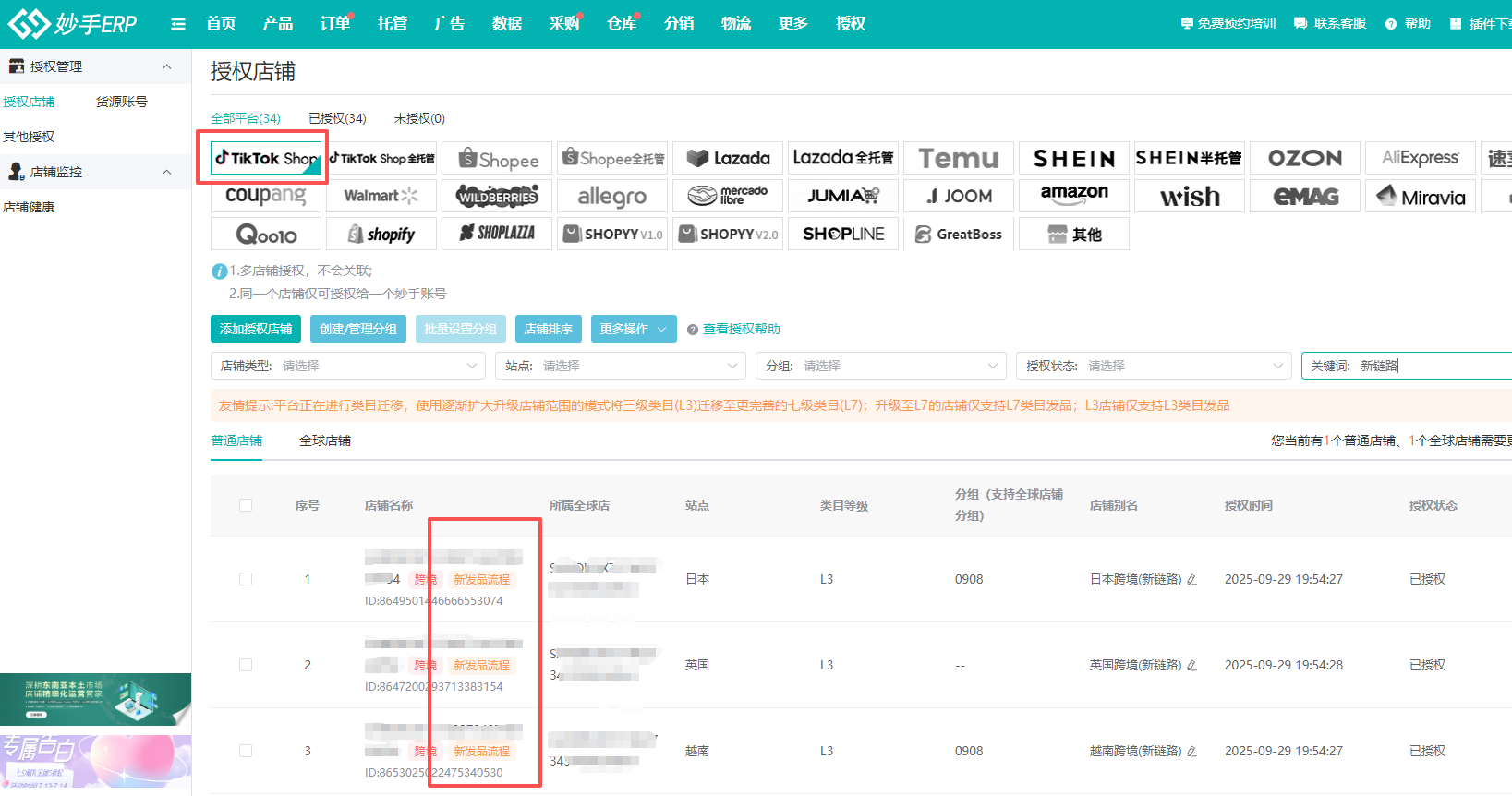Click the hamburger menu icon beside the logo
Screen dimensions: 1512x796
pyautogui.click(x=178, y=24)
